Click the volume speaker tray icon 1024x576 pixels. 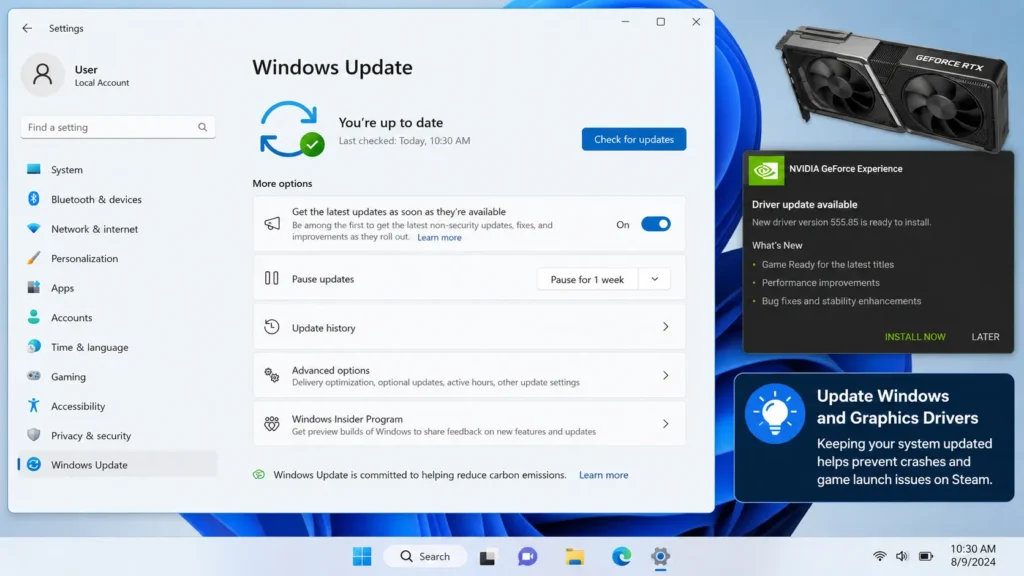point(902,556)
